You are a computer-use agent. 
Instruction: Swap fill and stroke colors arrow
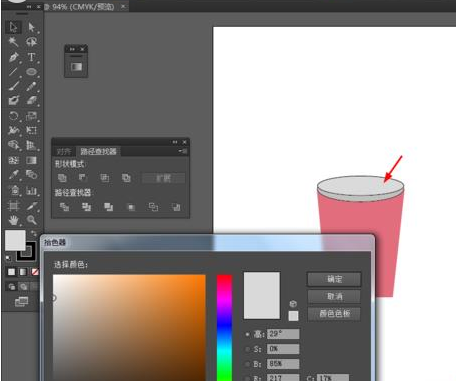tap(33, 233)
